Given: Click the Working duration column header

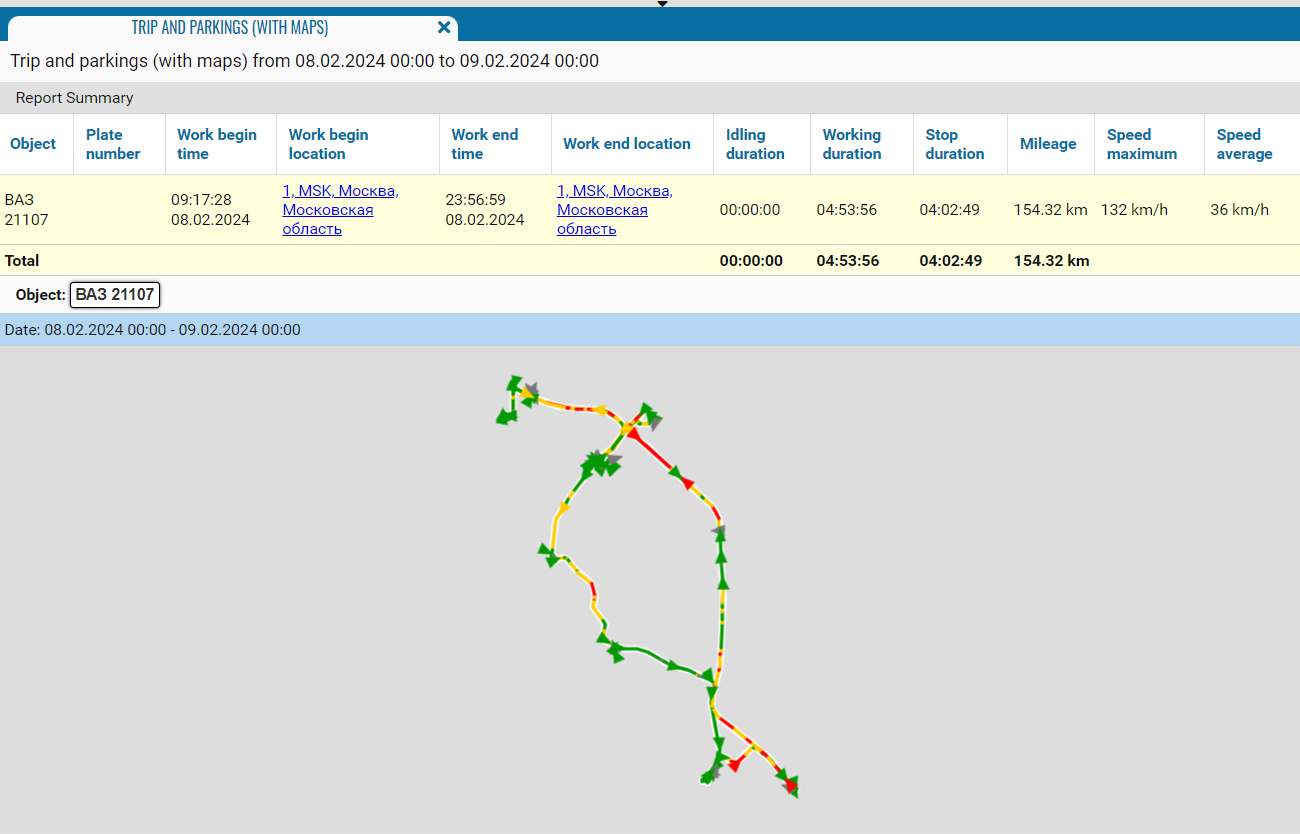Looking at the screenshot, I should pos(852,144).
